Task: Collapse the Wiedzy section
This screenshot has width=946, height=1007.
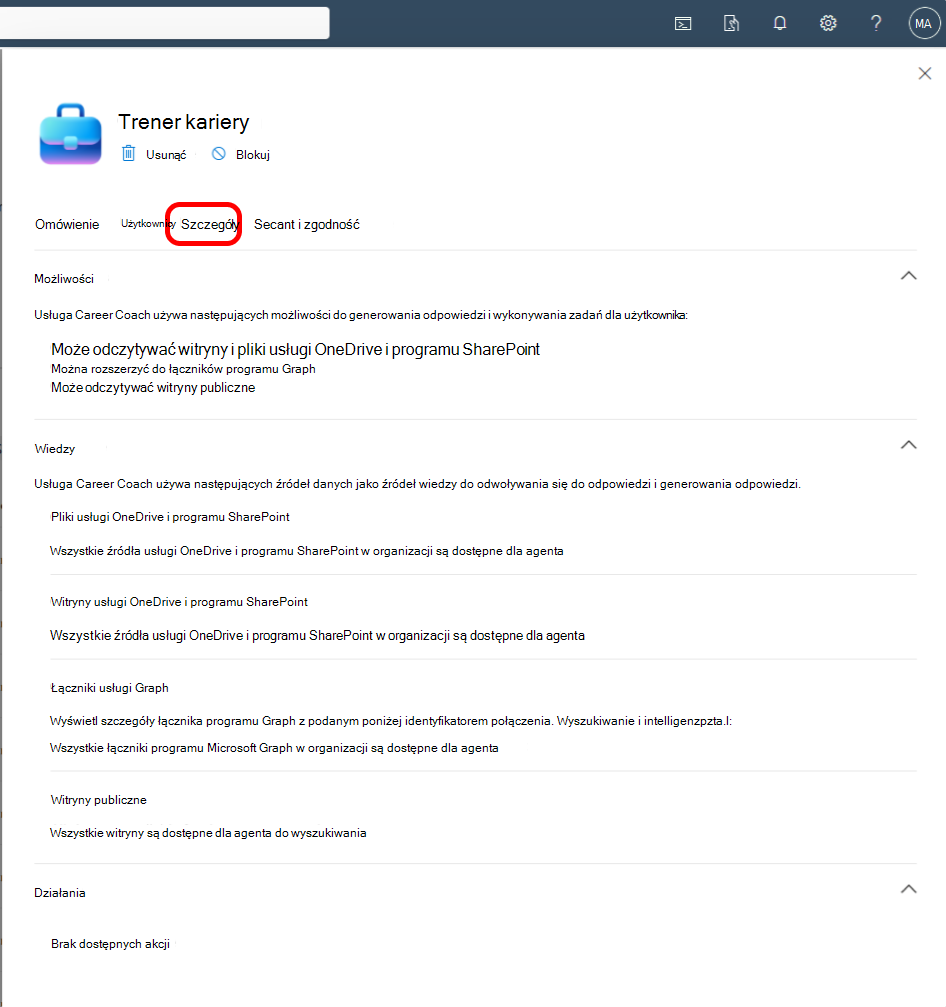Action: point(908,444)
